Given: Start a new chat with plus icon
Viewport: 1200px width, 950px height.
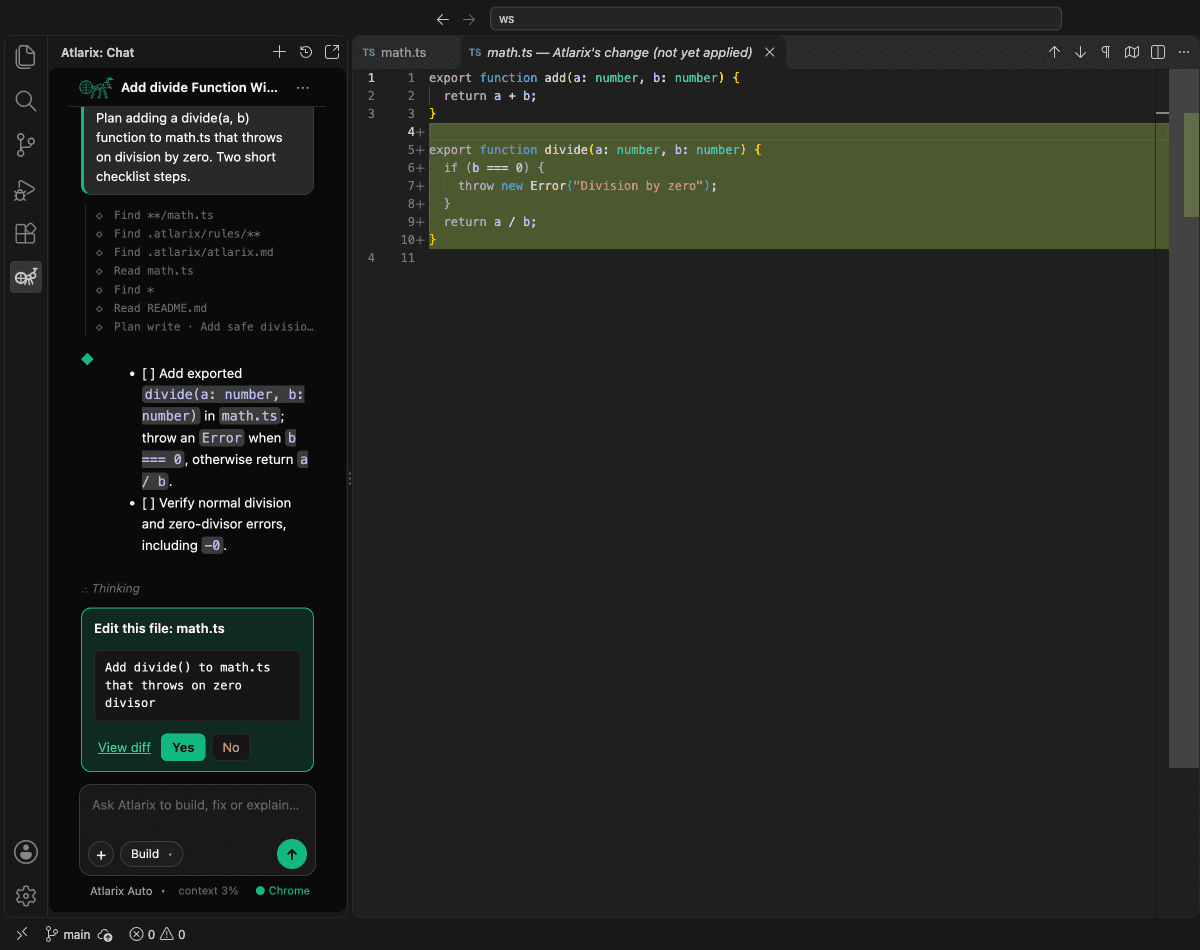Looking at the screenshot, I should click(x=280, y=52).
